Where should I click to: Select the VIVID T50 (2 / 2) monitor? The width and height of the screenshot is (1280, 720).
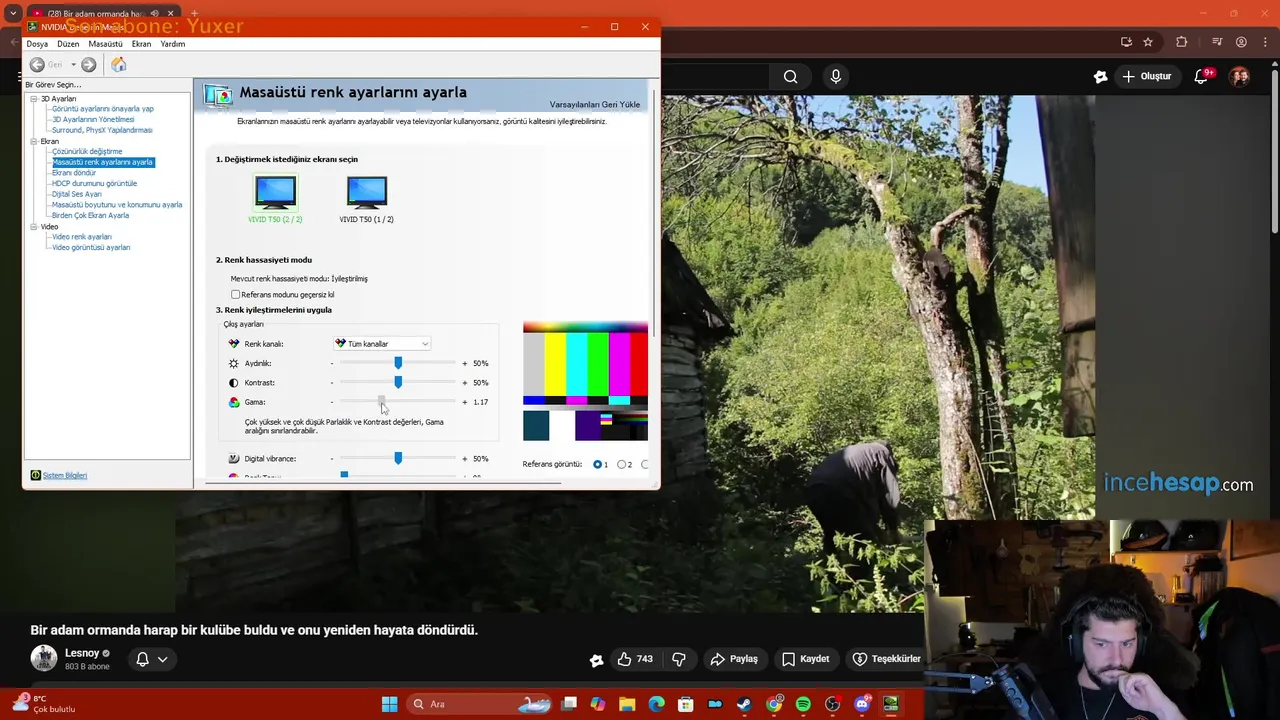pyautogui.click(x=275, y=199)
